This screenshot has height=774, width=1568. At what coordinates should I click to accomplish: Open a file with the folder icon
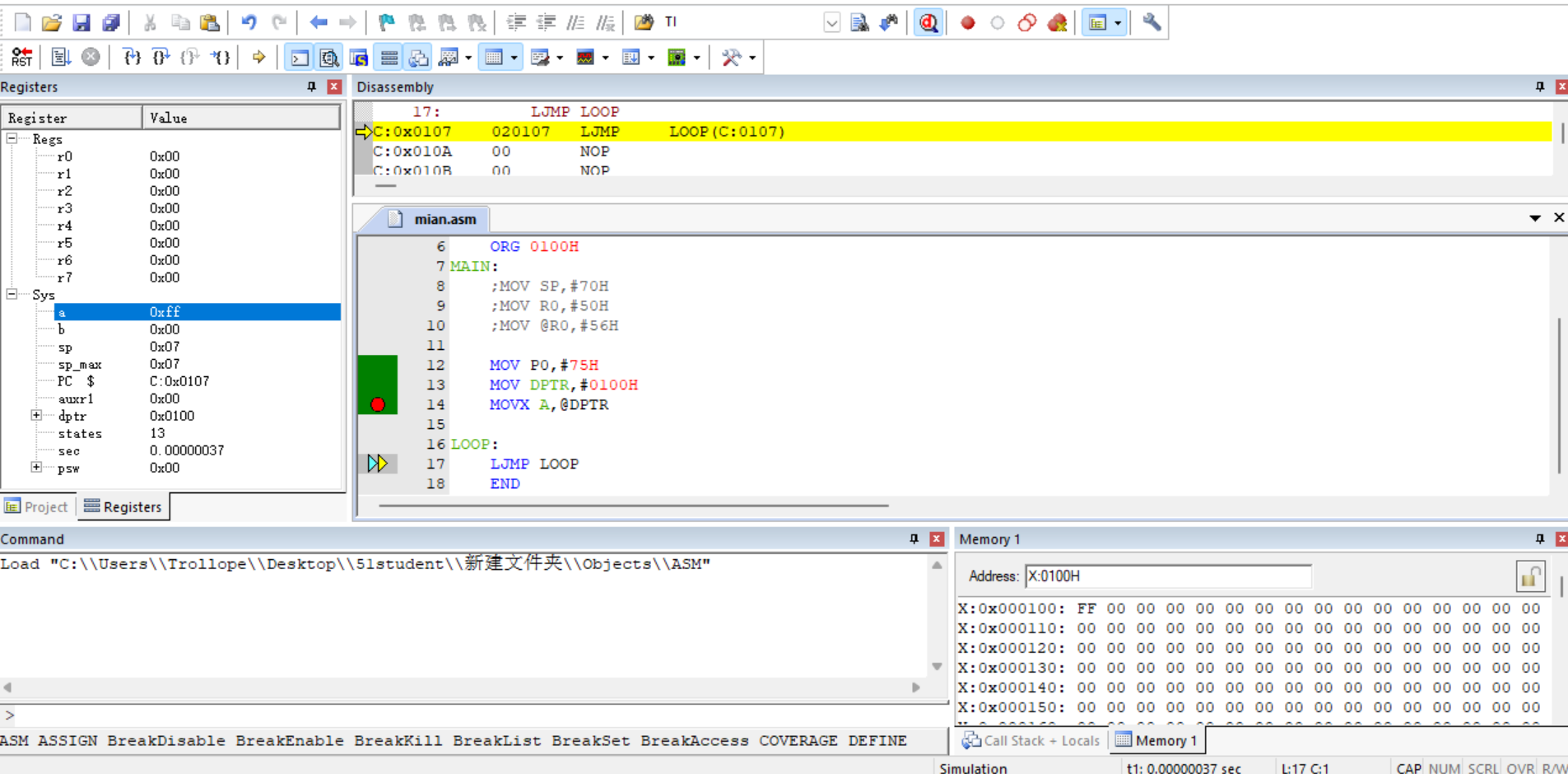[x=52, y=22]
